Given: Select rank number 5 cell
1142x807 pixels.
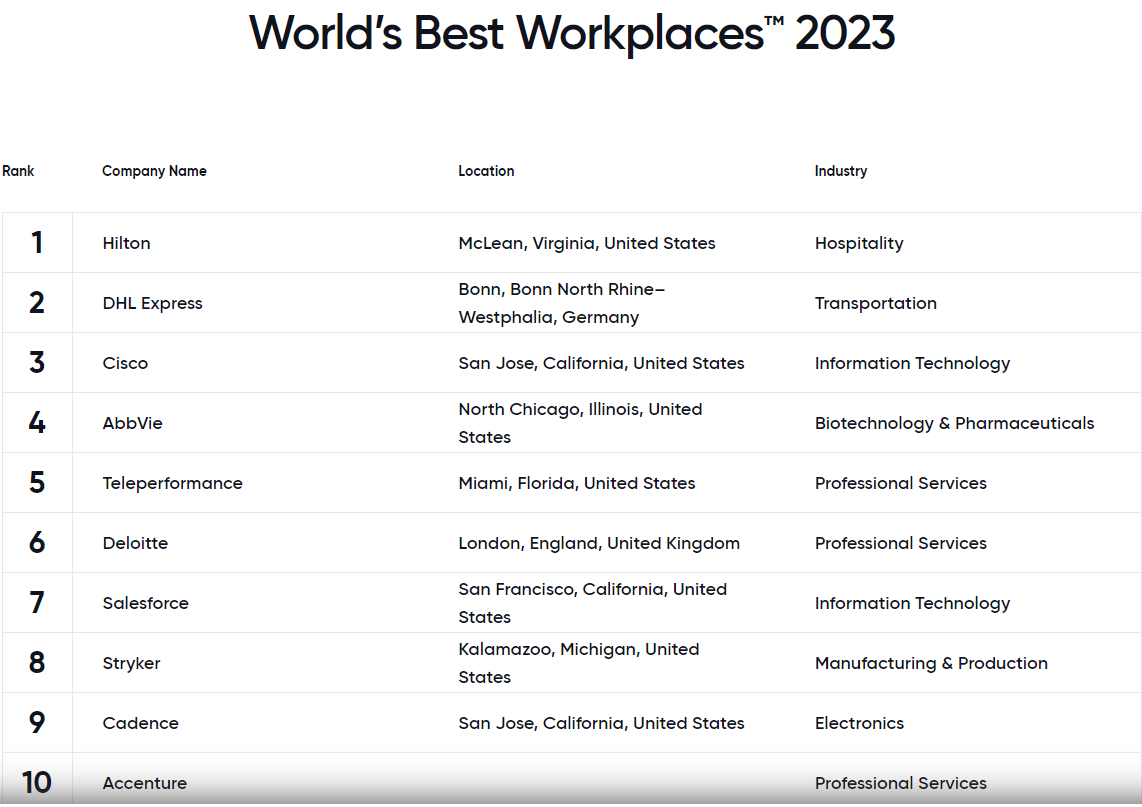Looking at the screenshot, I should click(37, 482).
